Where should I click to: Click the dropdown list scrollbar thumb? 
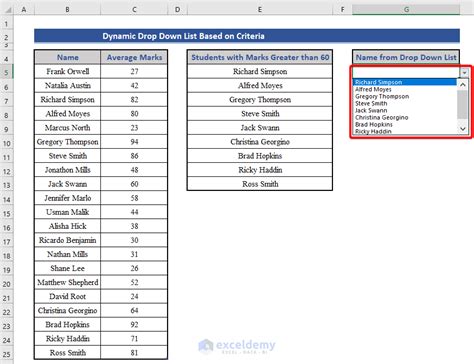[x=463, y=104]
